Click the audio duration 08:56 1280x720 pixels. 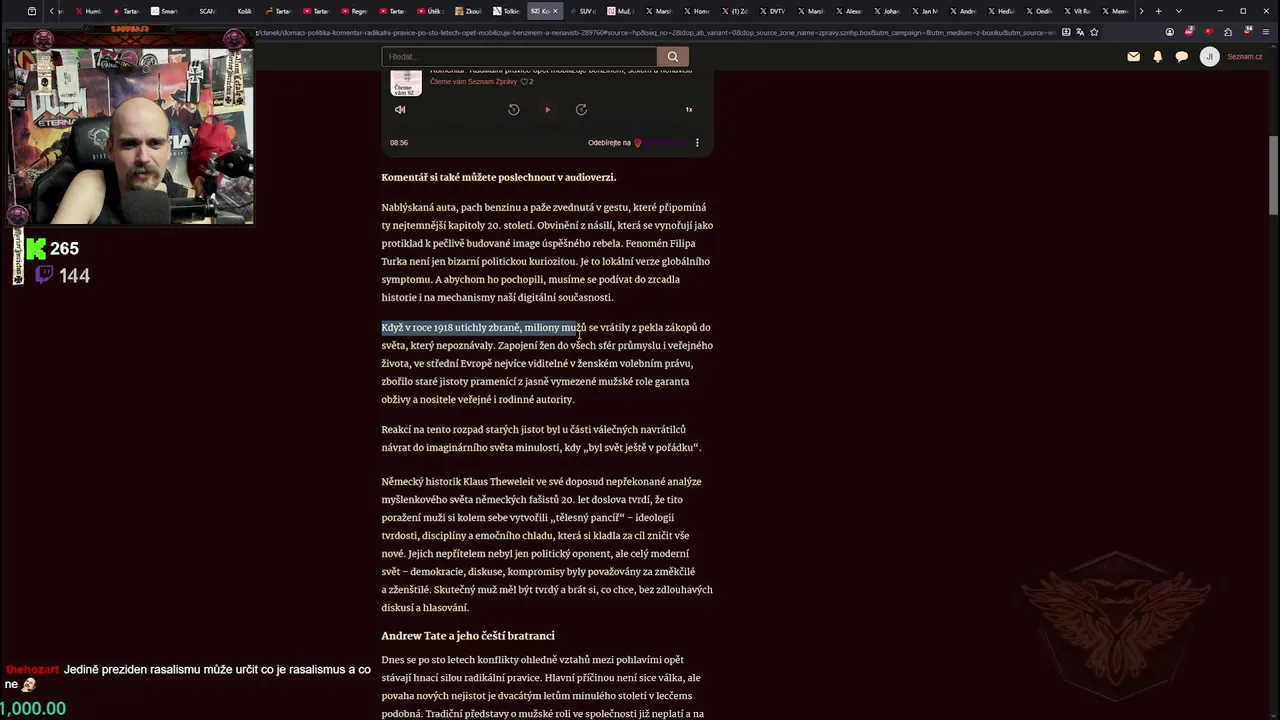pos(399,143)
